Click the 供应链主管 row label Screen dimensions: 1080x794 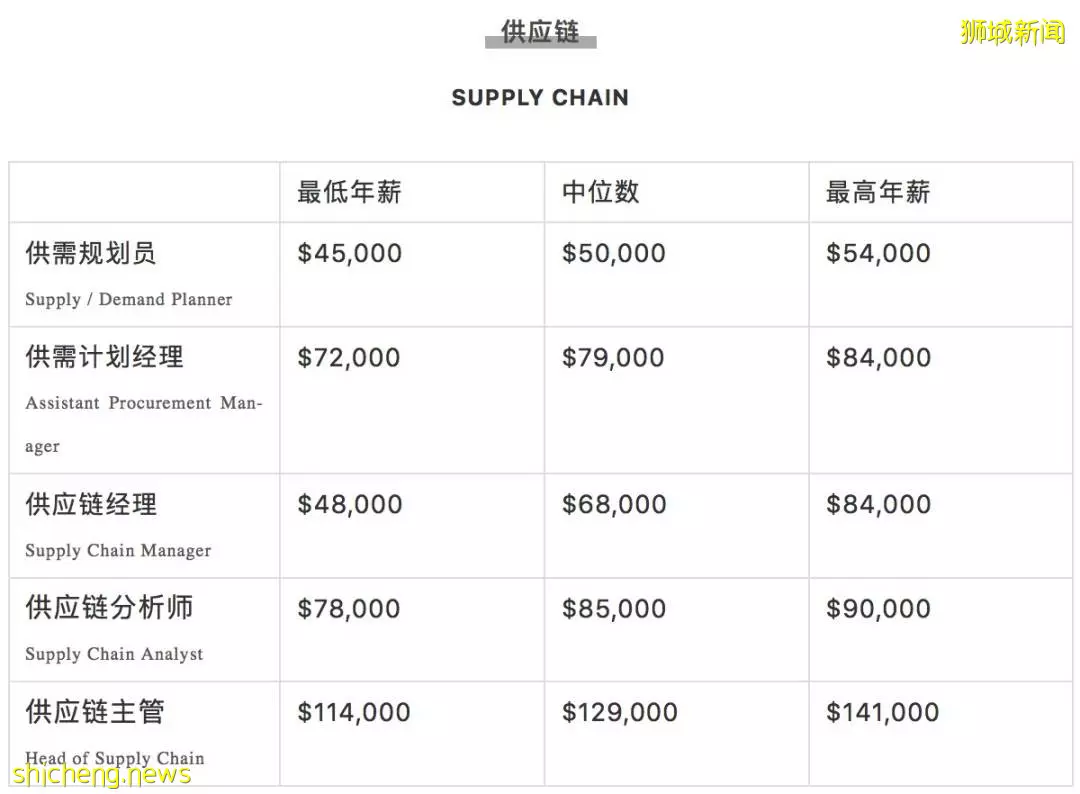[x=95, y=711]
